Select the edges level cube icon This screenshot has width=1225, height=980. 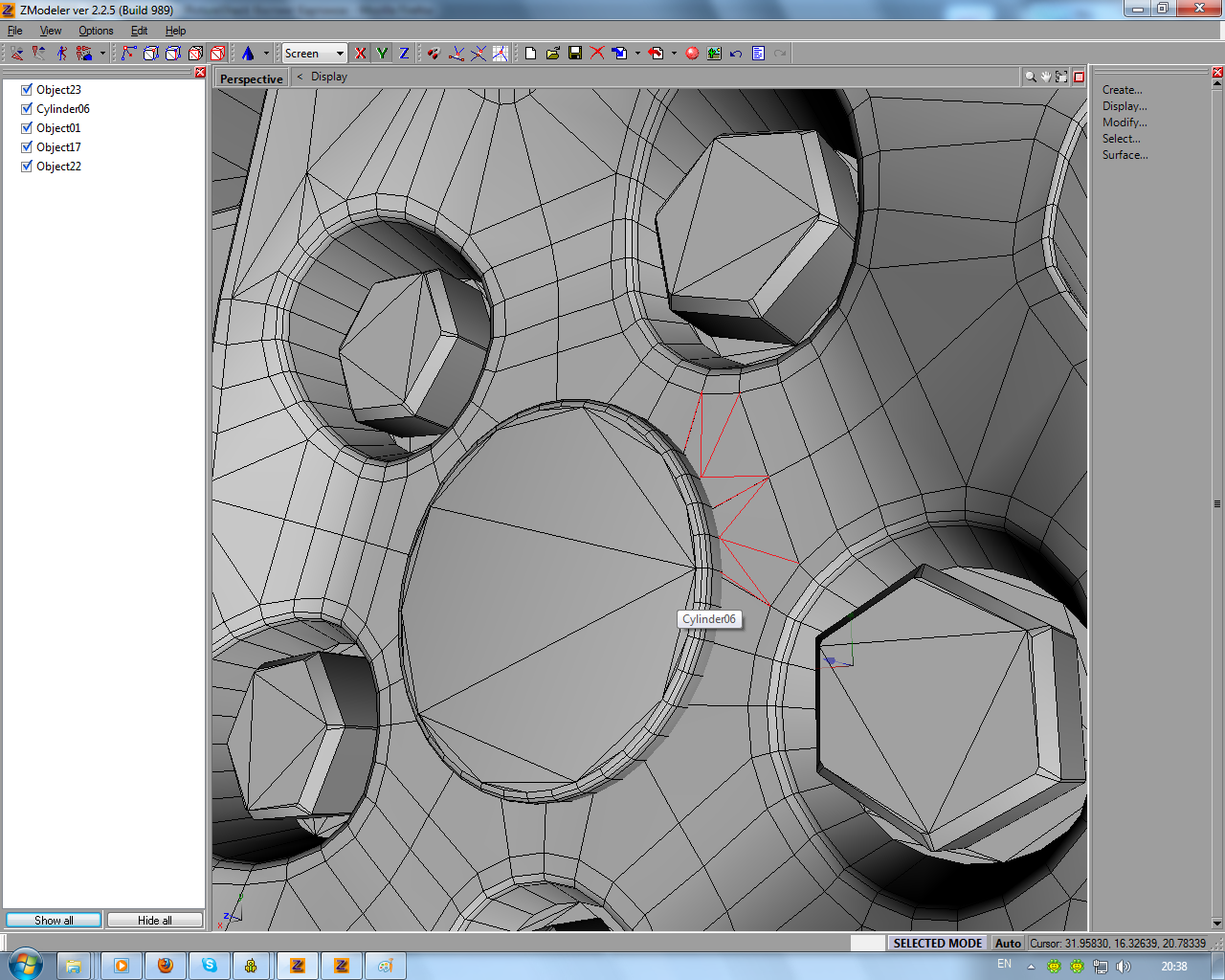point(151,54)
